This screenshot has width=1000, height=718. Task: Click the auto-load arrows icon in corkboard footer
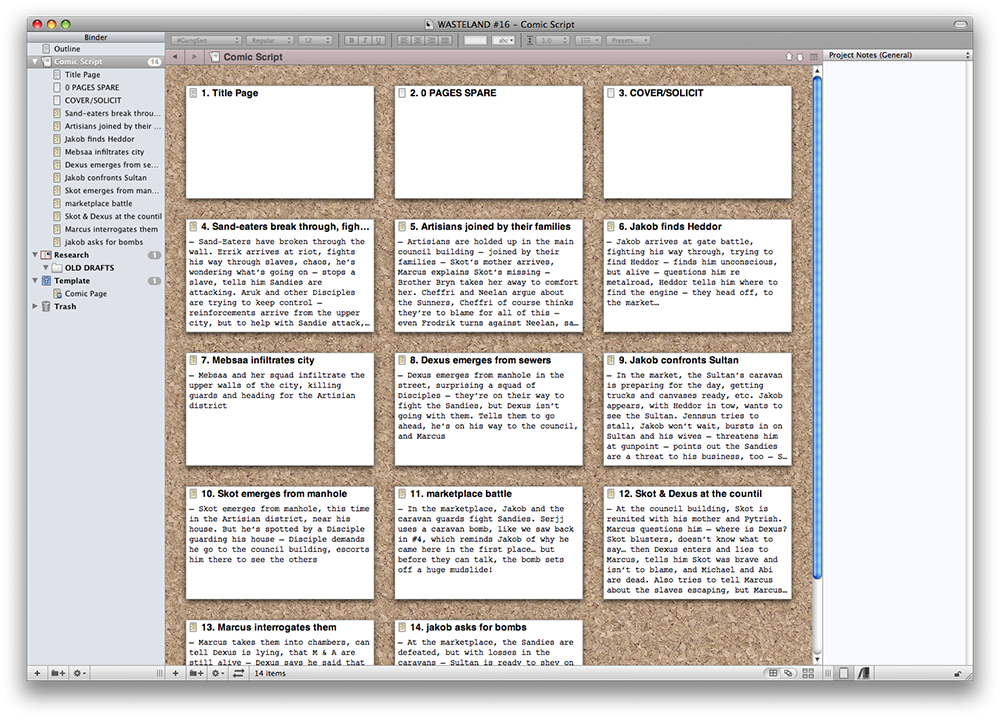238,674
